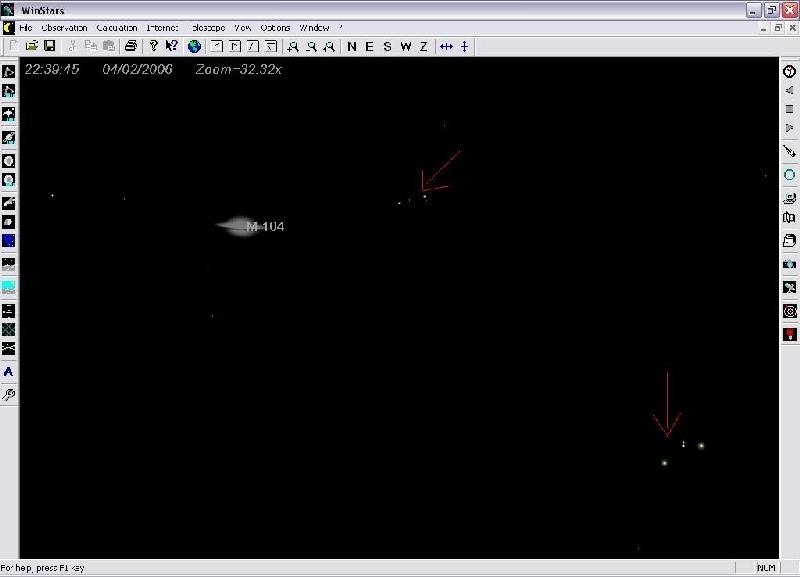Viewport: 800px width, 577px height.
Task: Click the Copy toolbar icon
Action: (91, 46)
